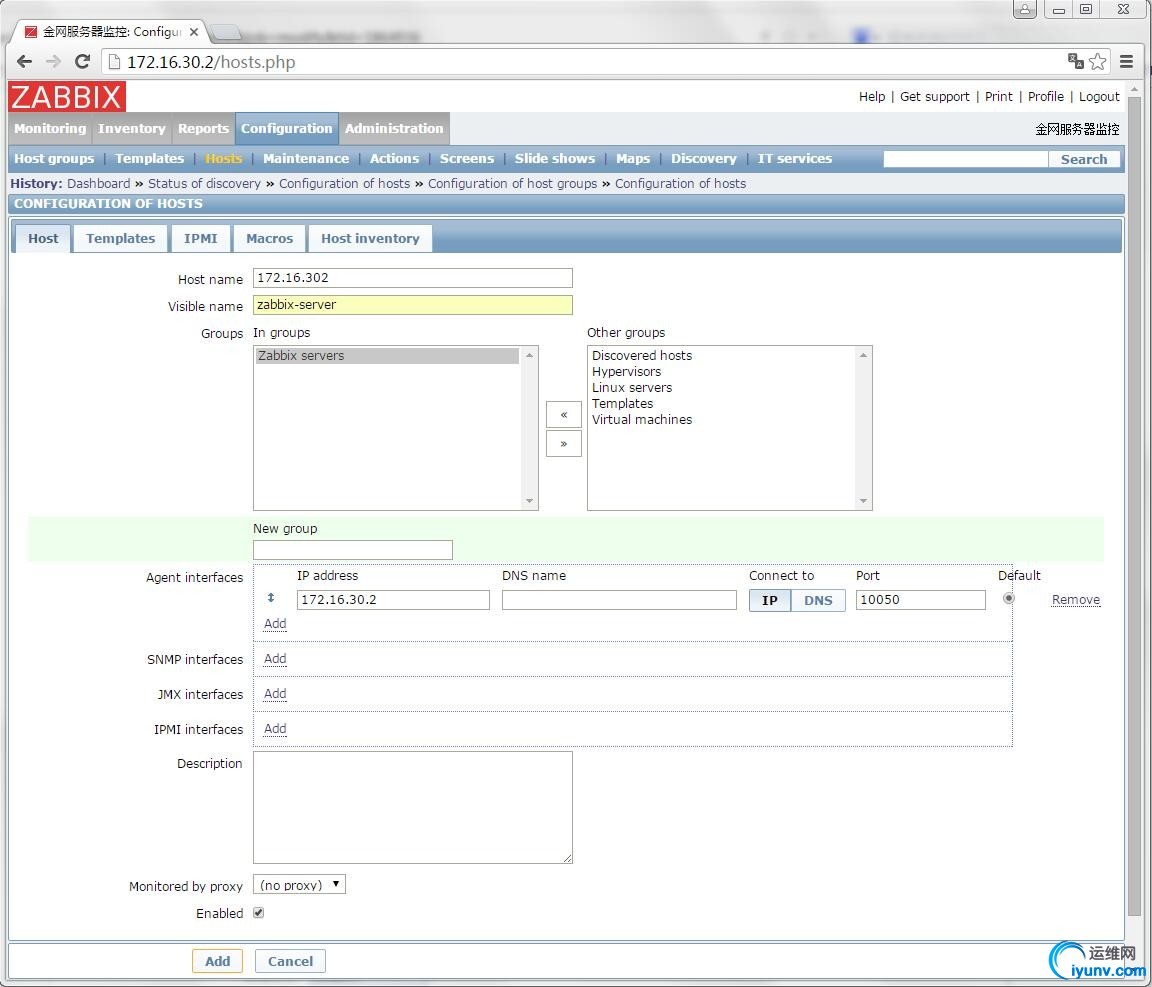Open the Maps submenu
The height and width of the screenshot is (987, 1152).
(633, 159)
